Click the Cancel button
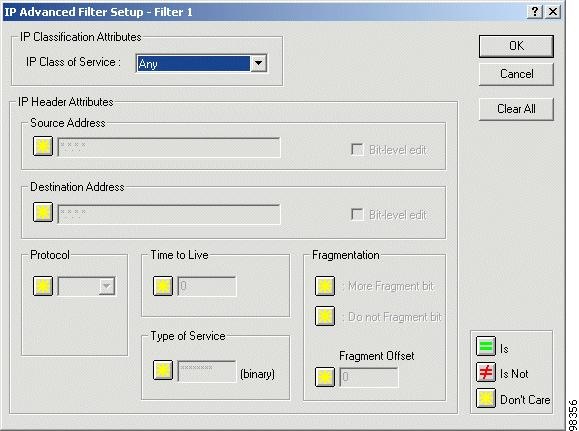Image resolution: width=579 pixels, height=431 pixels. (516, 74)
